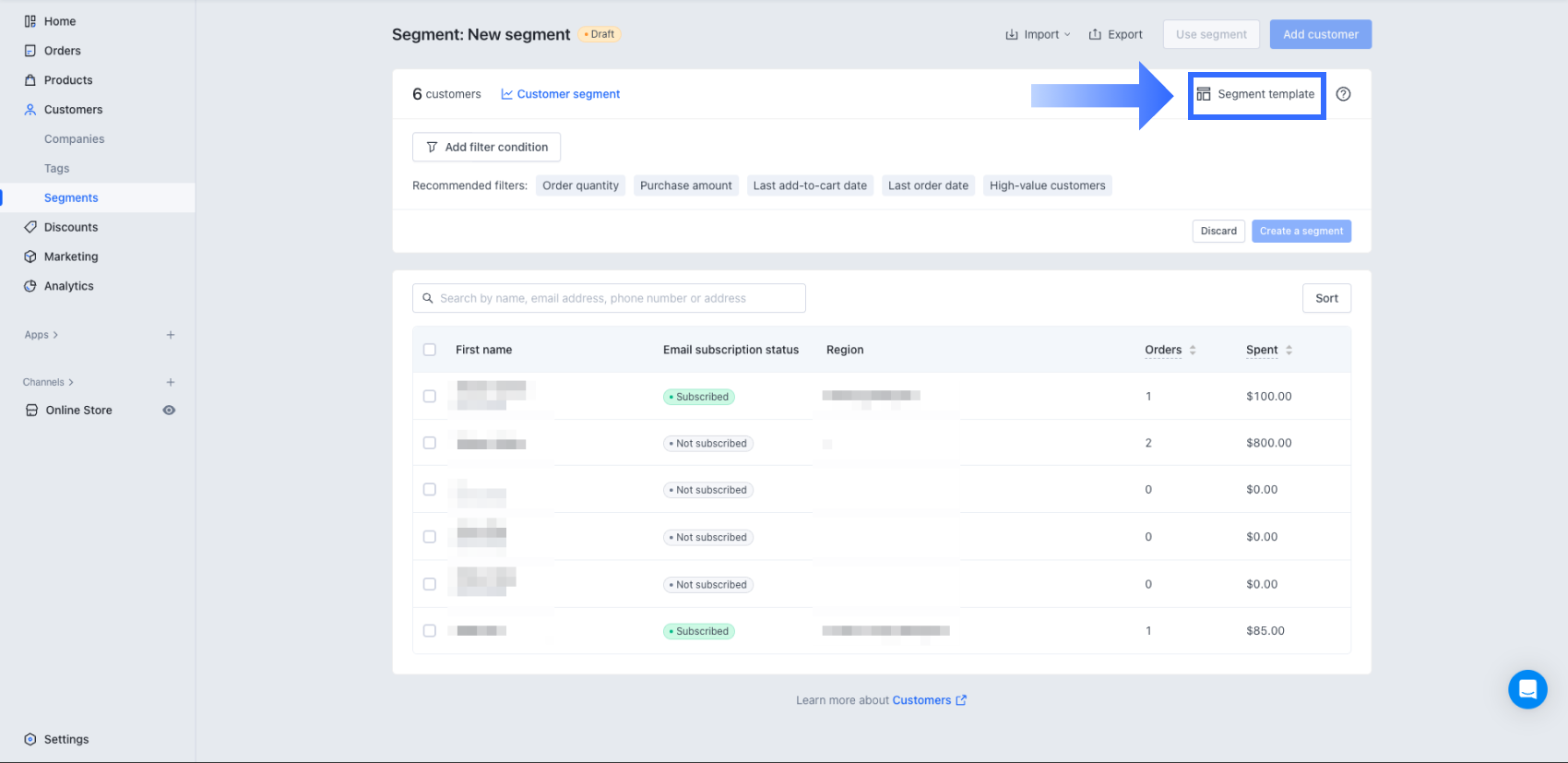Click the help question mark icon
The width and height of the screenshot is (1568, 763).
click(1343, 94)
